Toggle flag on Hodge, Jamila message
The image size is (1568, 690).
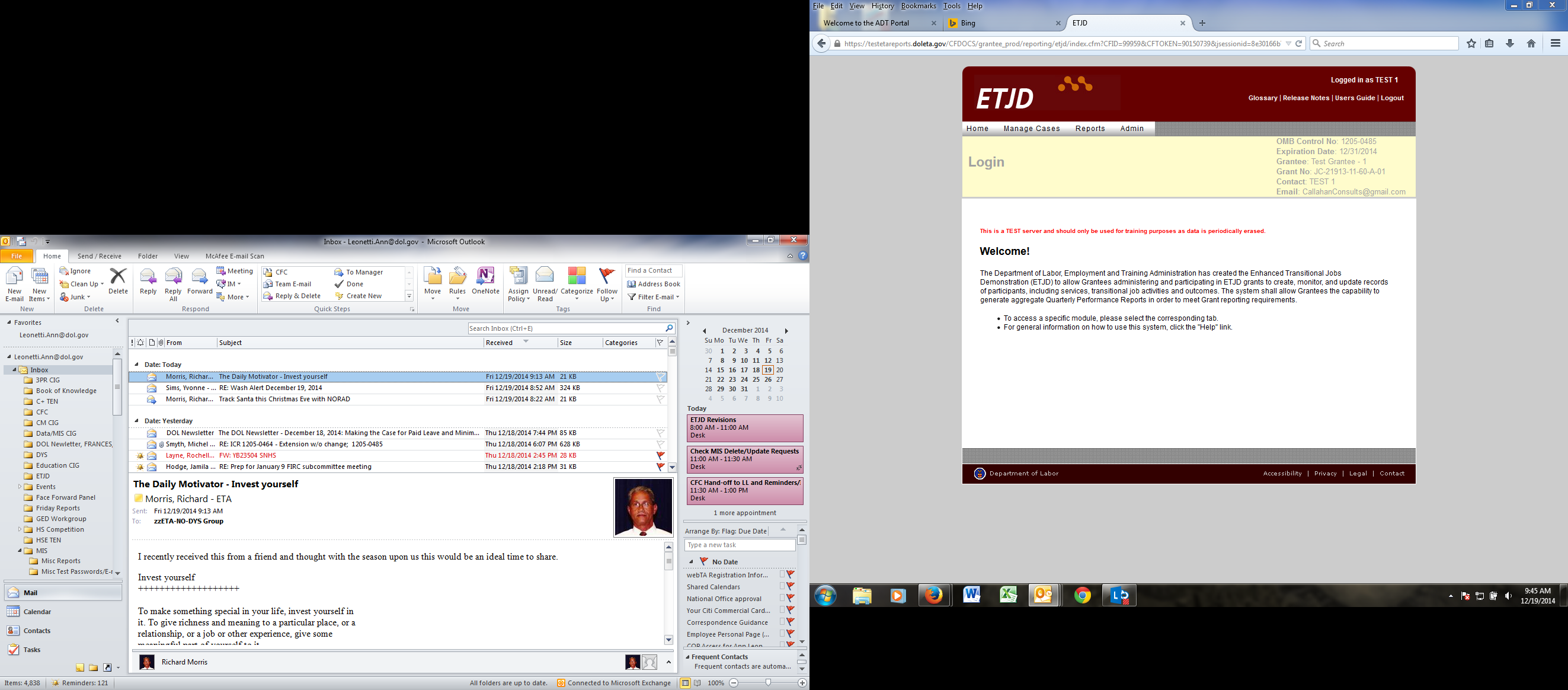(x=660, y=467)
